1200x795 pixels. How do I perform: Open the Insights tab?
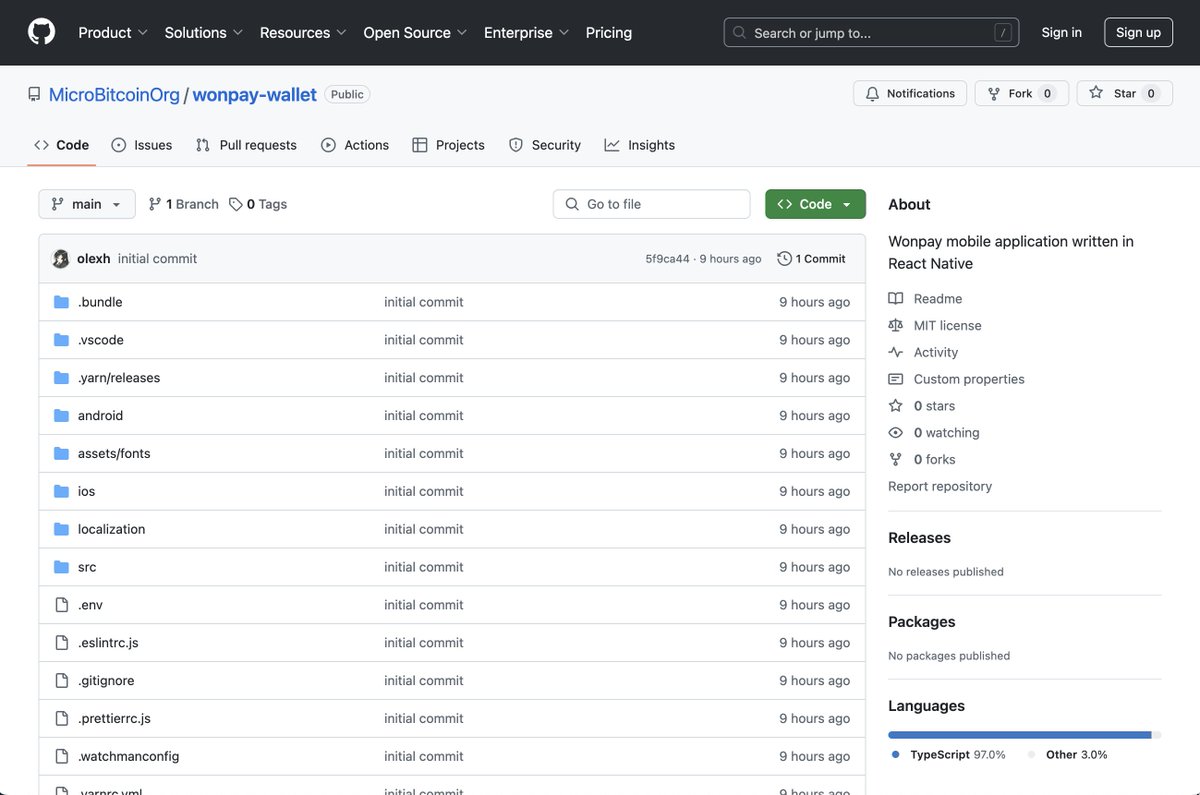pos(640,145)
